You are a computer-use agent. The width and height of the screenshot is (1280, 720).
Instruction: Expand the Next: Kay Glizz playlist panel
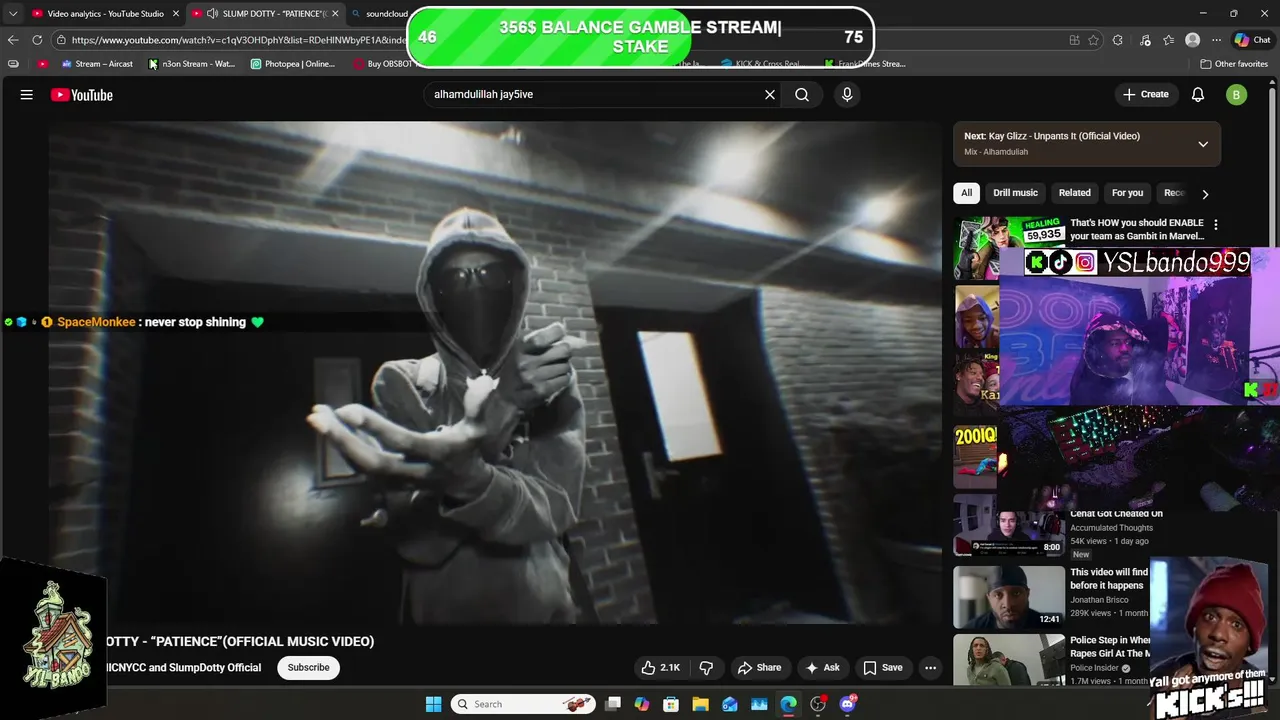[x=1203, y=144]
